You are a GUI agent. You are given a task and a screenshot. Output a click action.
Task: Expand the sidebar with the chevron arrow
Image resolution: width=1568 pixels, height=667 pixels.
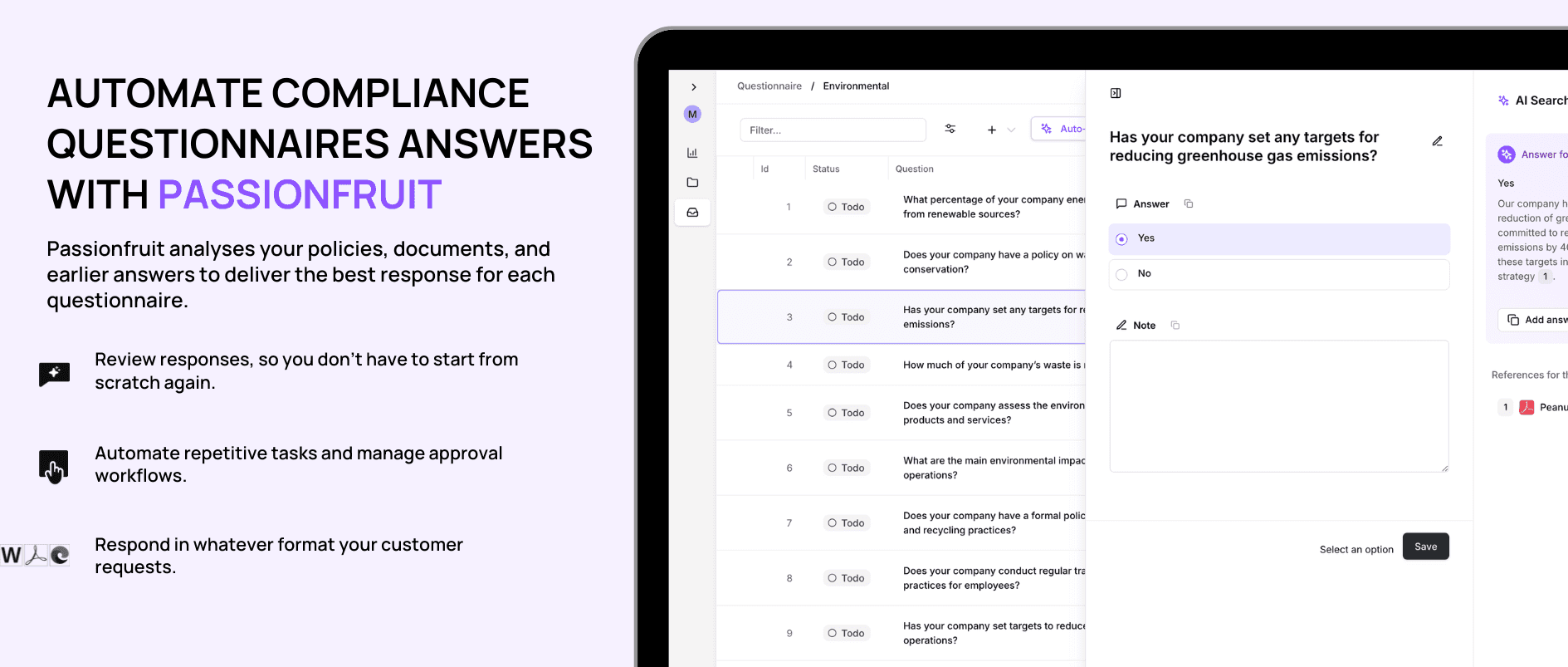point(693,87)
